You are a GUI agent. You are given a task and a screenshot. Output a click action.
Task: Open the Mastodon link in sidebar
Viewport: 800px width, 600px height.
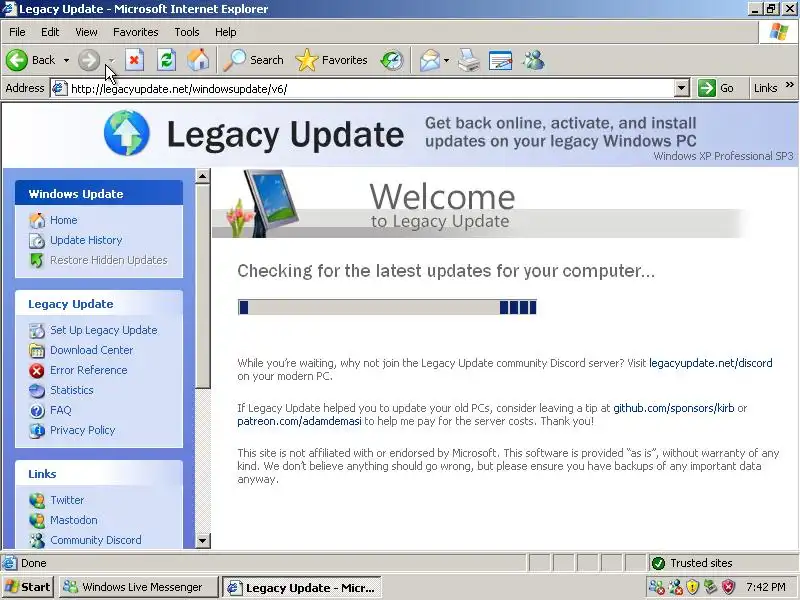tap(73, 520)
